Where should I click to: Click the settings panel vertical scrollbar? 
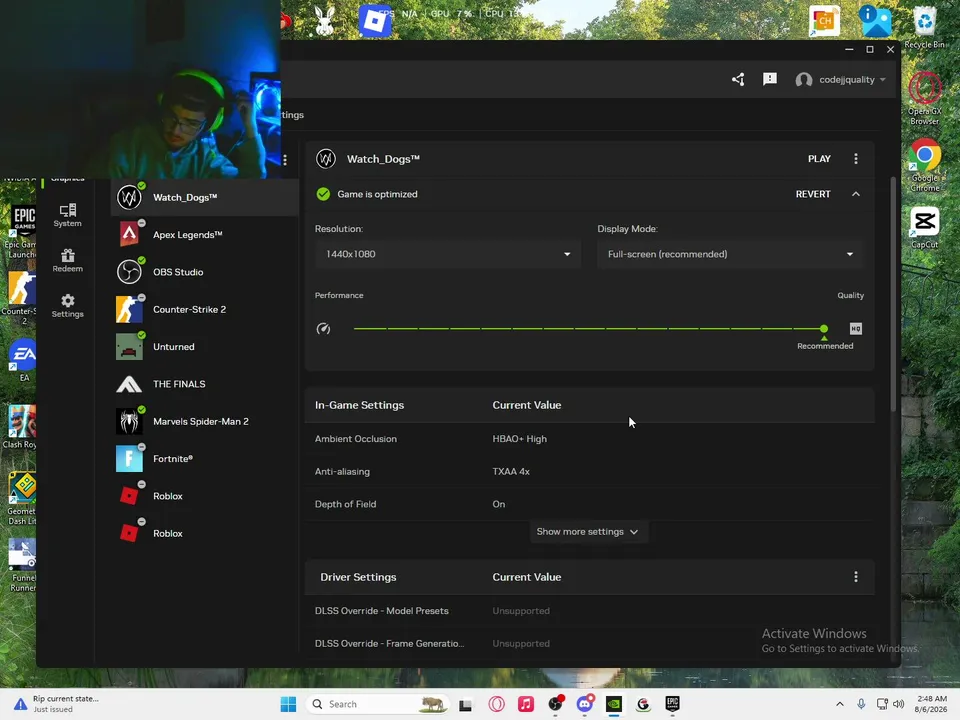893,294
